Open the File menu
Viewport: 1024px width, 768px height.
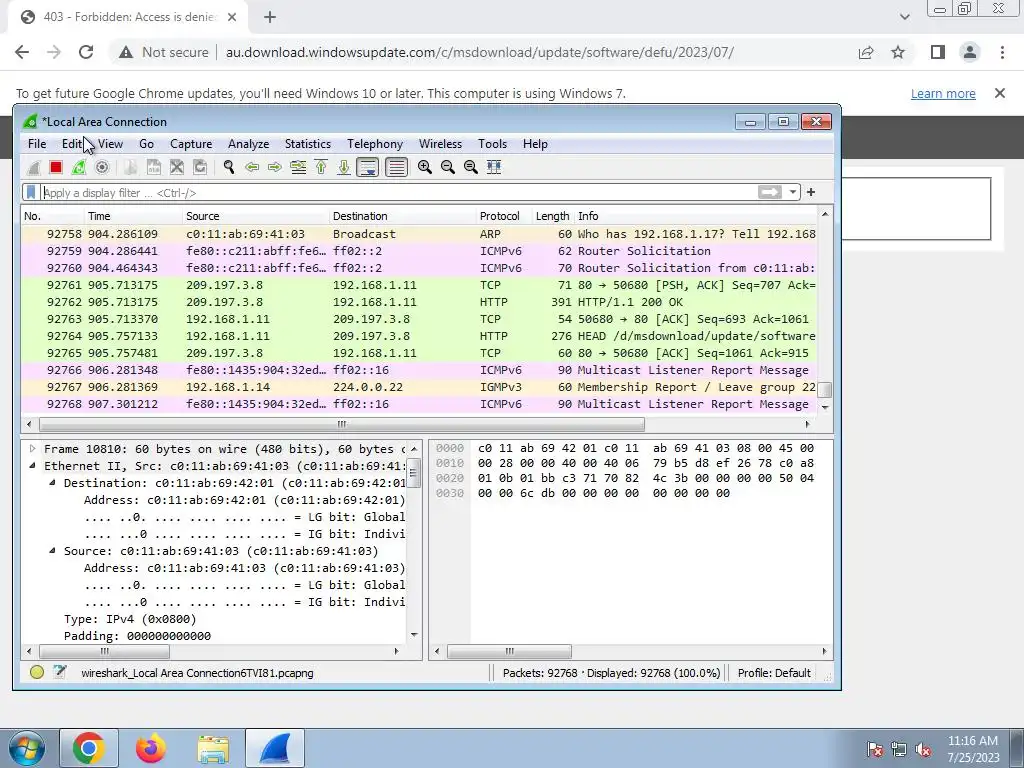tap(37, 144)
